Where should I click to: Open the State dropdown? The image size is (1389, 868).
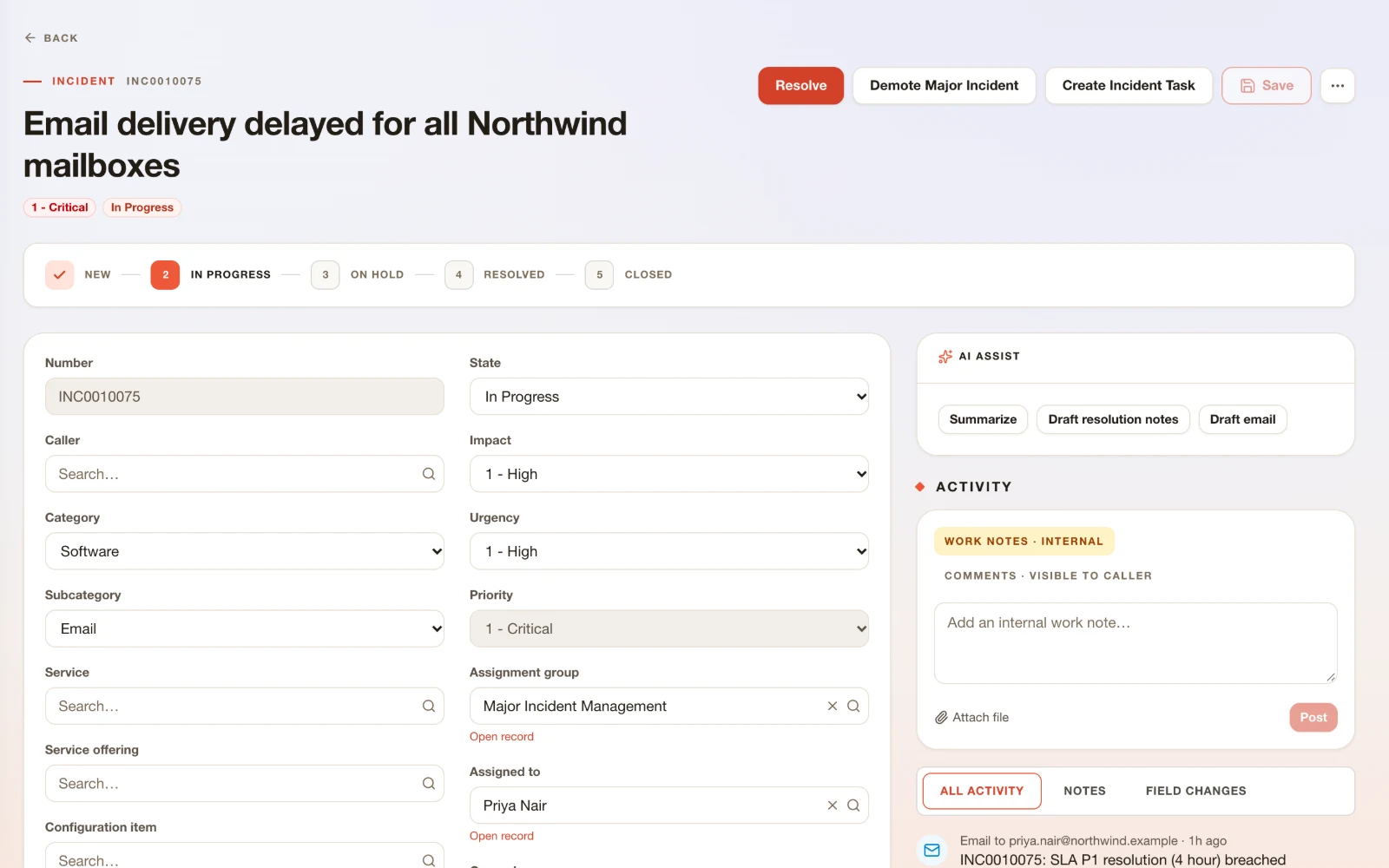click(668, 397)
